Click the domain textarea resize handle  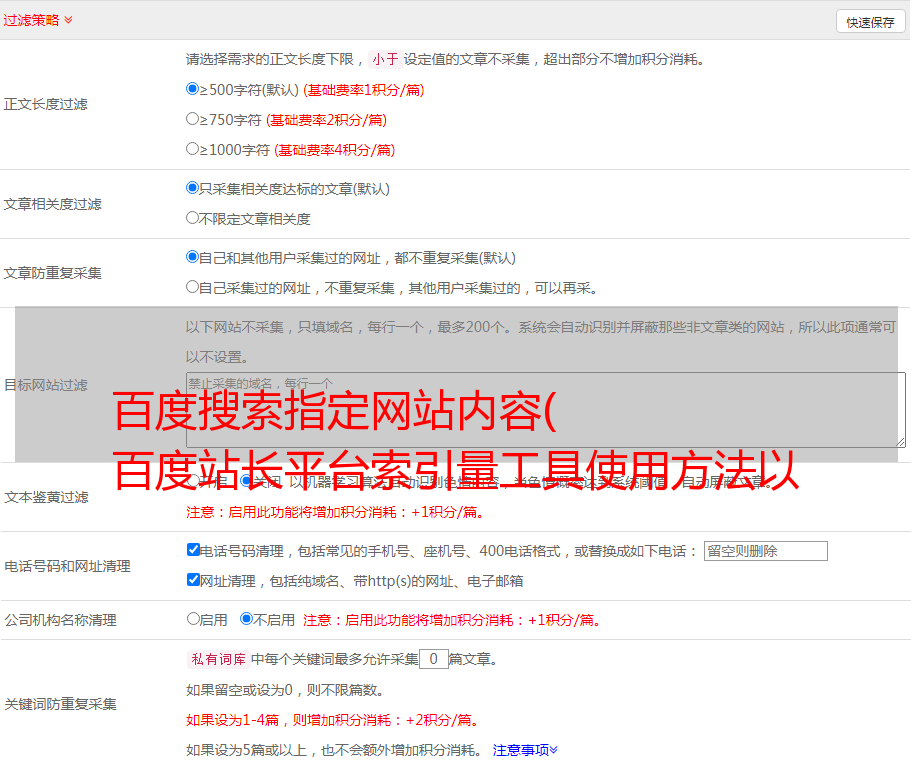pyautogui.click(x=900, y=441)
